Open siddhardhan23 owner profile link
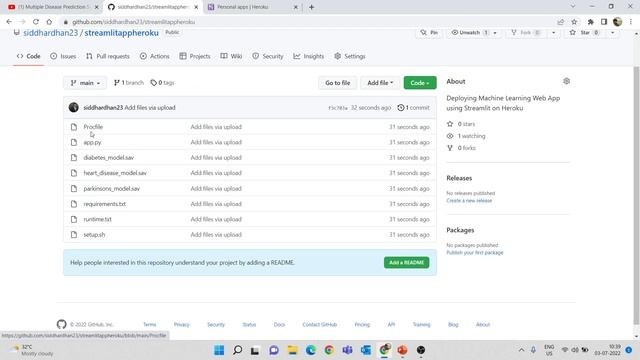 (51, 33)
